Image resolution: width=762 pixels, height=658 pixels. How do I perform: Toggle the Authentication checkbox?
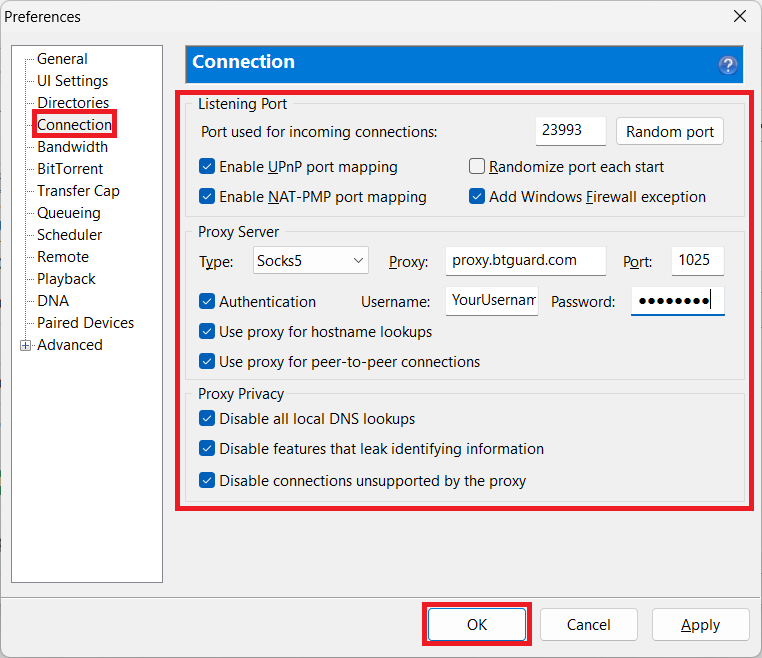pos(207,302)
